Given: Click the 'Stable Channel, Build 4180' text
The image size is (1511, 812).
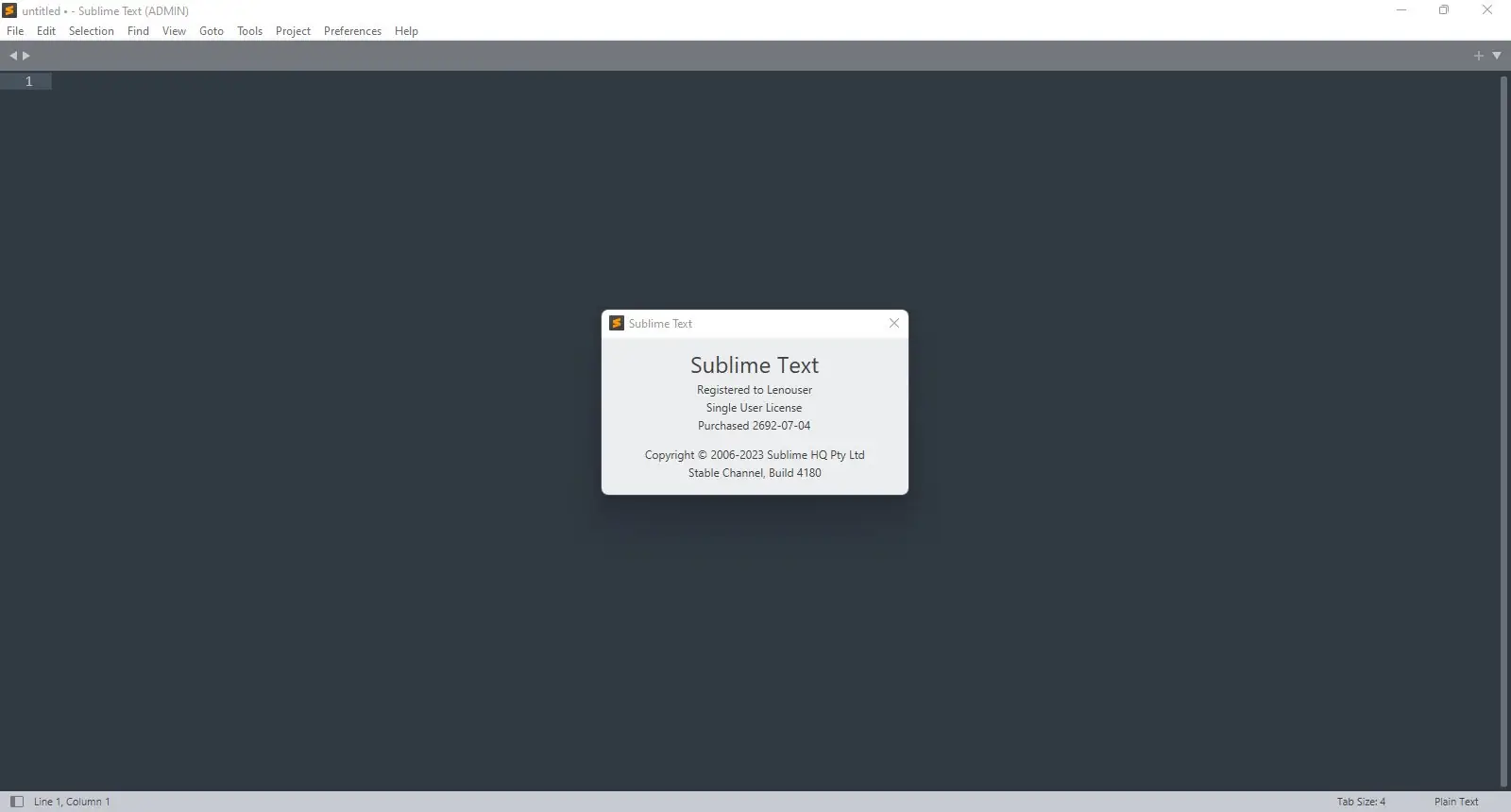Looking at the screenshot, I should [x=755, y=473].
